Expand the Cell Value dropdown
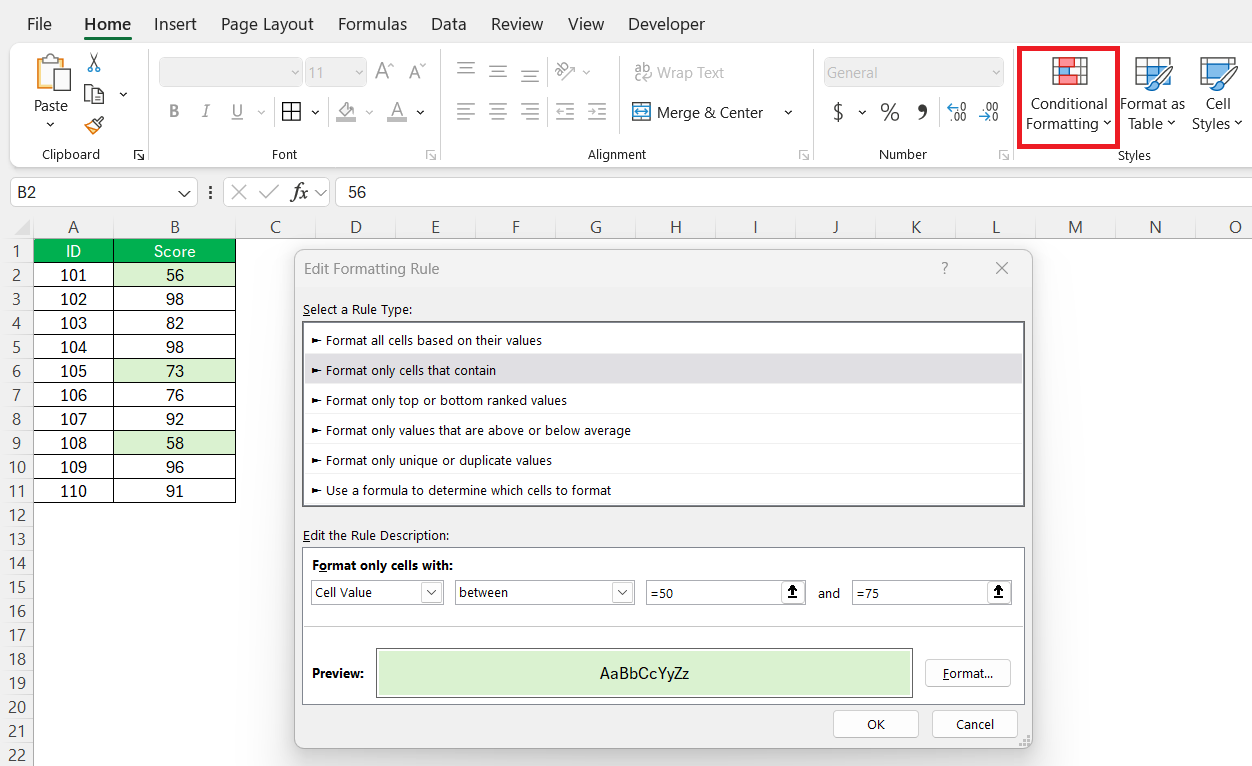The width and height of the screenshot is (1252, 766). (431, 592)
